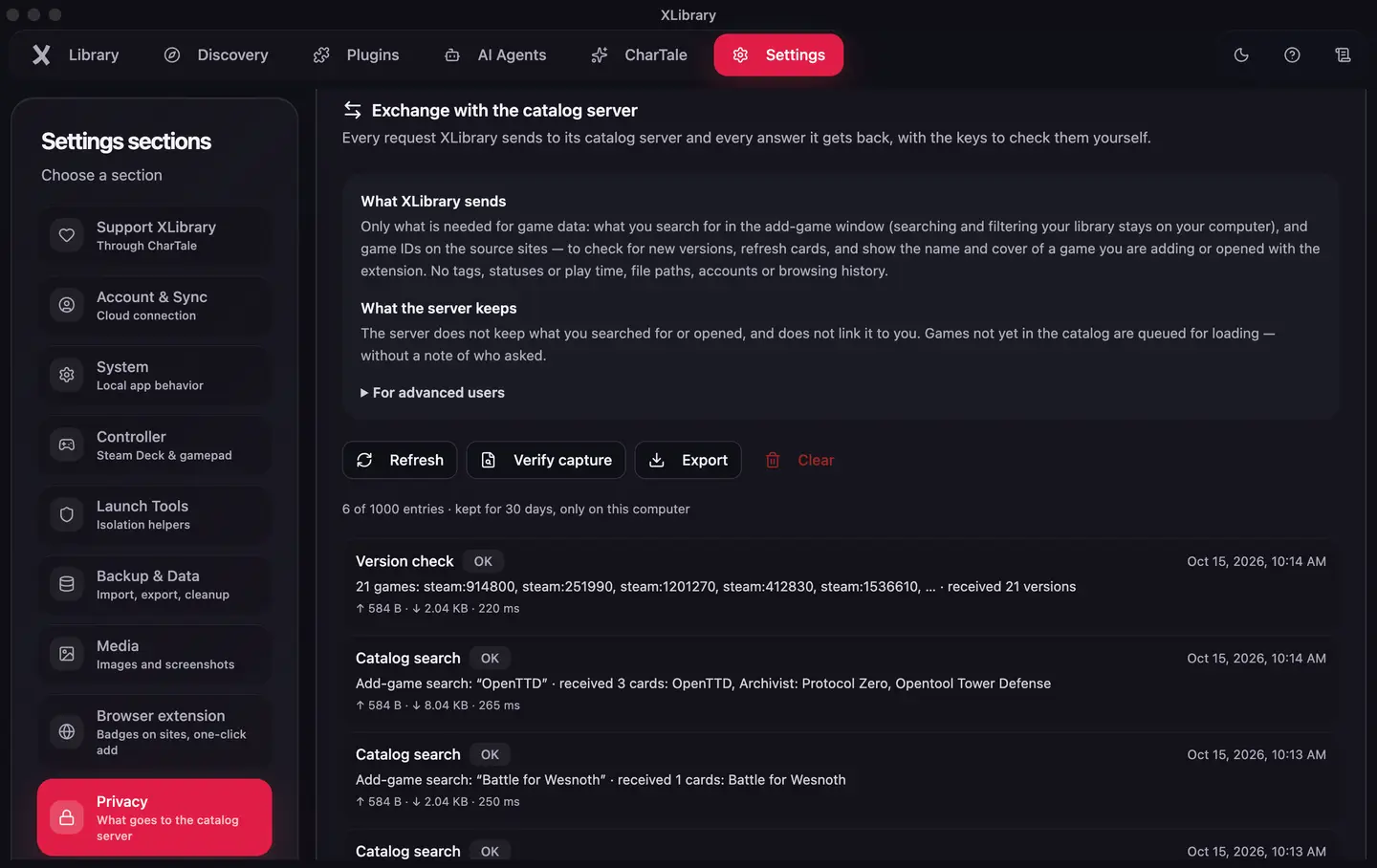The width and height of the screenshot is (1377, 868).
Task: Export the catalog exchange entries
Action: click(688, 460)
